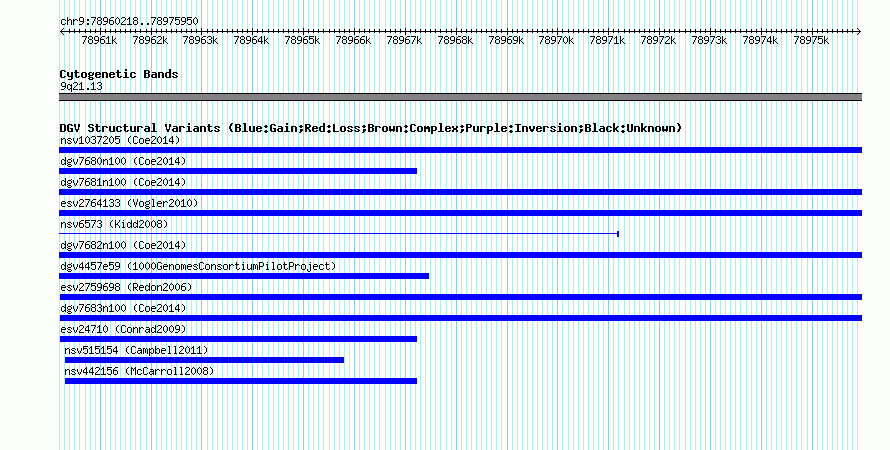This screenshot has width=890, height=450.
Task: Click the DGV Structural Variants track title
Action: pyautogui.click(x=371, y=128)
